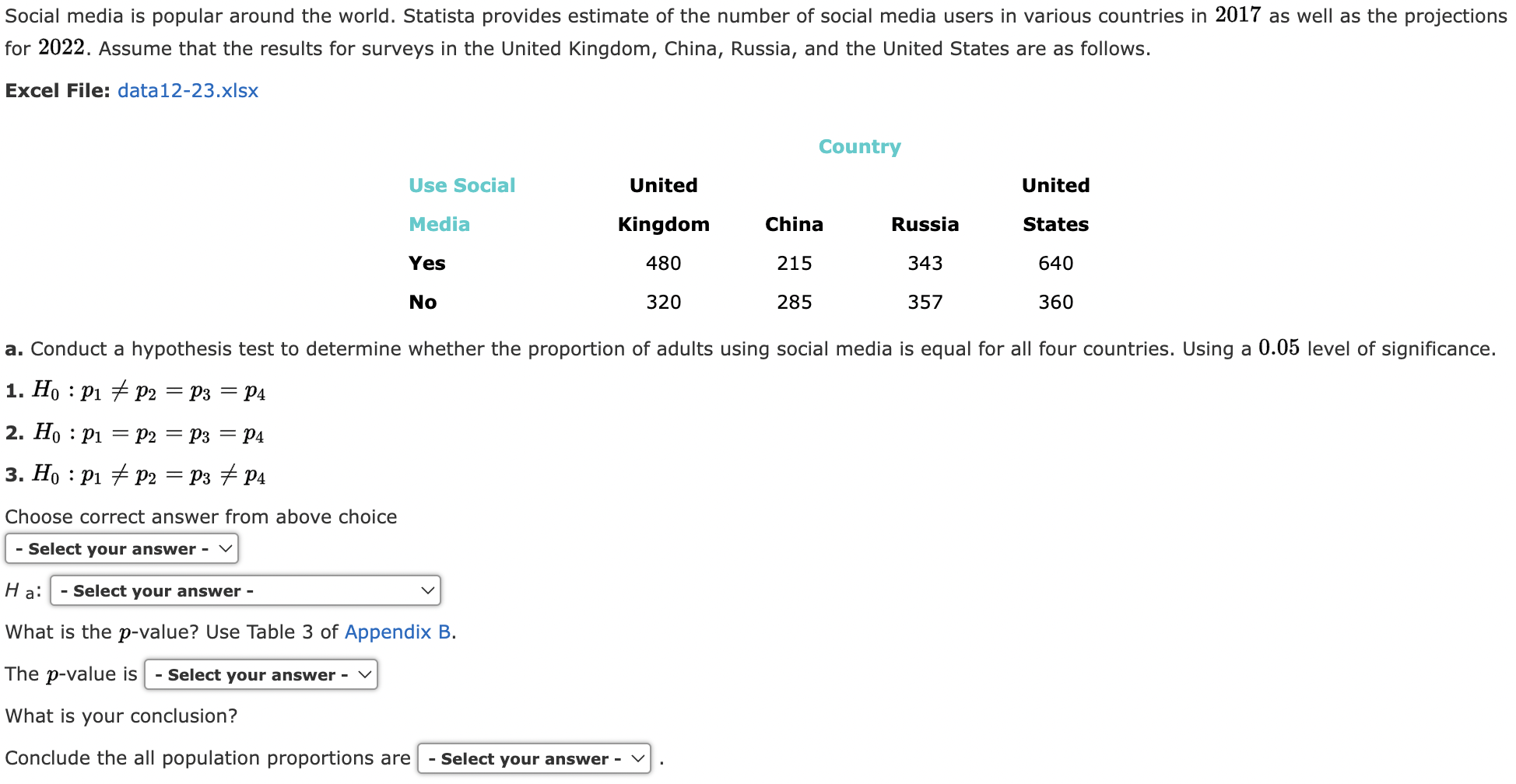This screenshot has width=1516, height=784.
Task: Click the United States Yes value 640
Action: click(1055, 263)
